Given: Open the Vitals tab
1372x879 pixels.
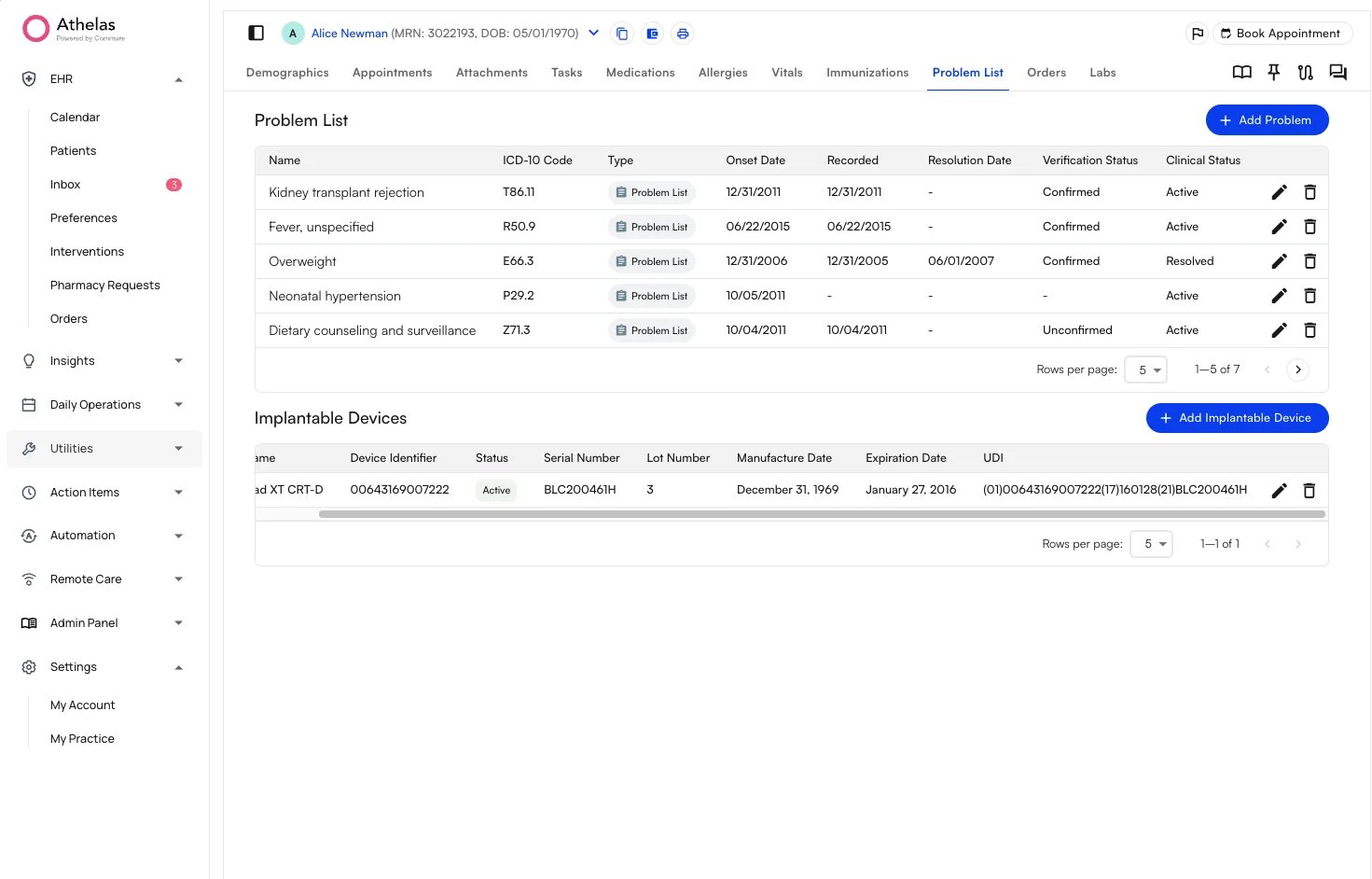Looking at the screenshot, I should click(x=787, y=73).
